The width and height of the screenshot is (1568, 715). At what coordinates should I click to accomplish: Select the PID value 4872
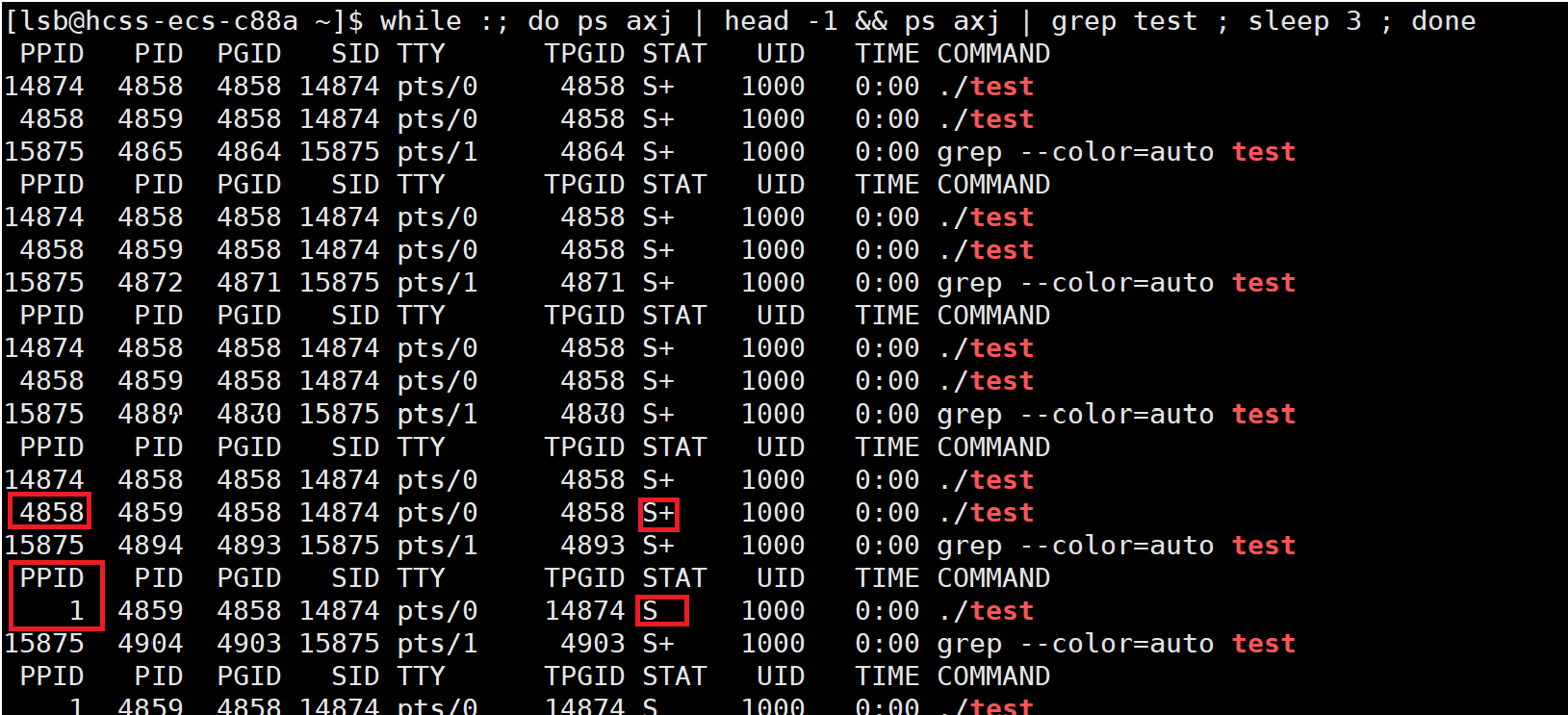click(x=150, y=283)
